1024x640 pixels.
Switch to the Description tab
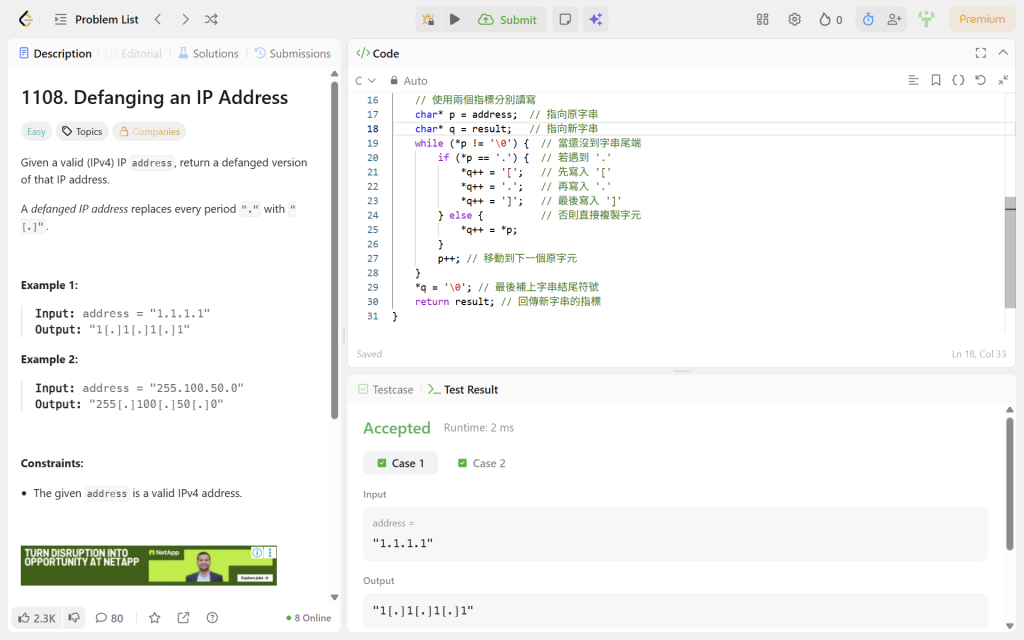click(55, 54)
